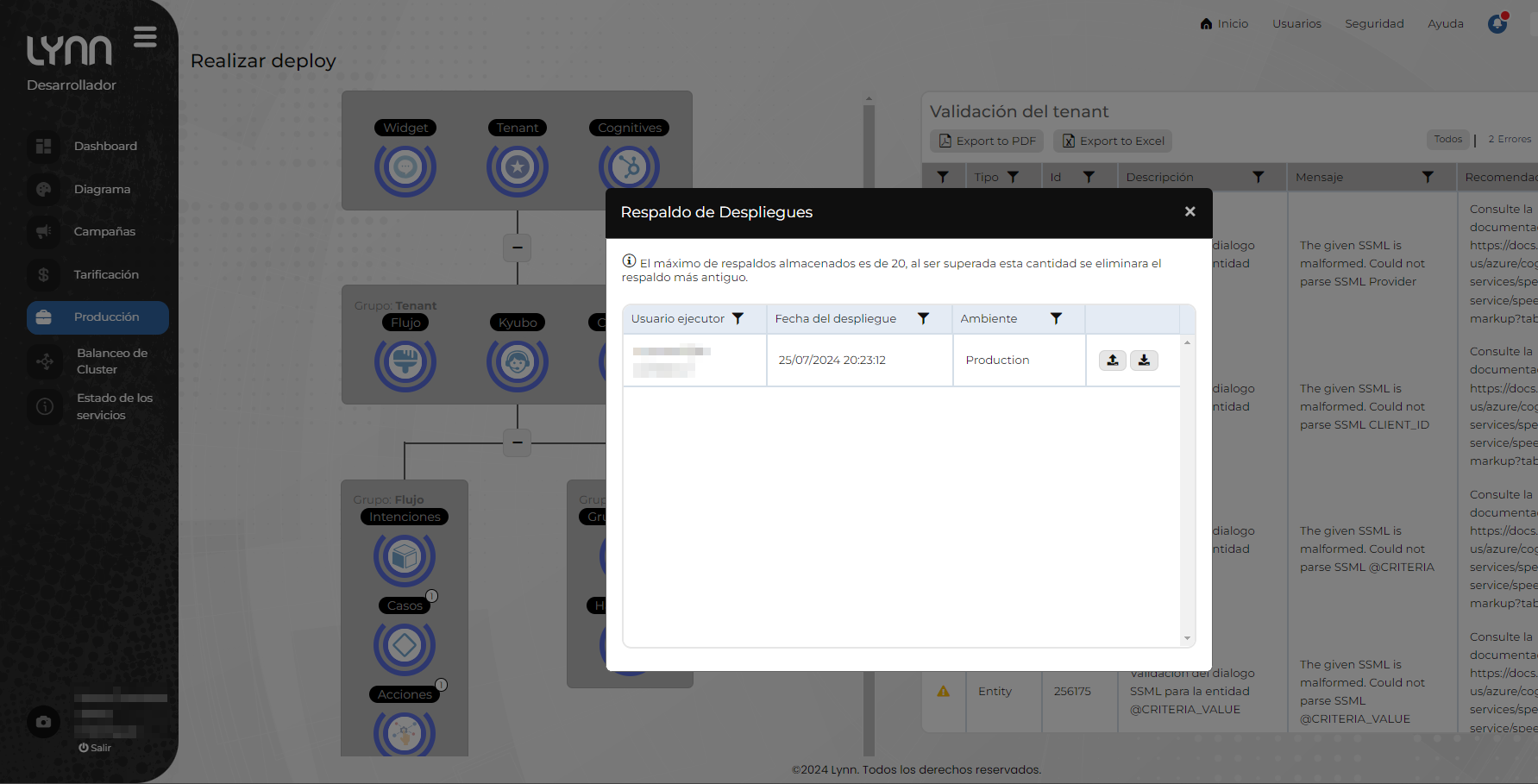The height and width of the screenshot is (784, 1538).
Task: Select the Tenant node icon
Action: tap(517, 167)
